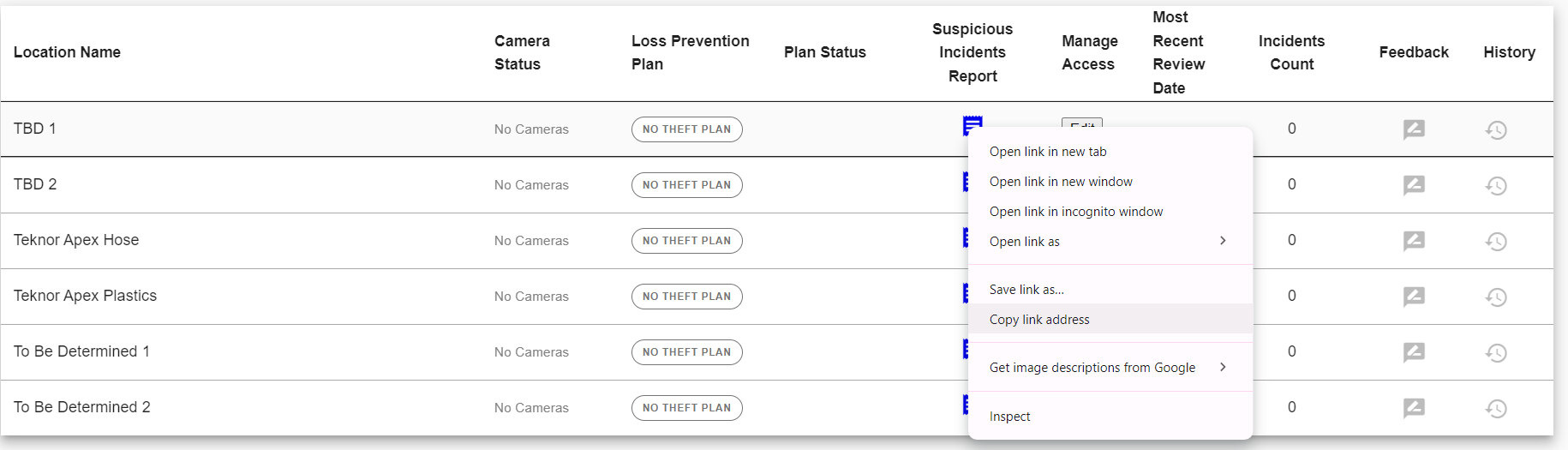This screenshot has height=450, width=1568.
Task: Click 'NO THEFT PLAN' for Teknor Apex Hose
Action: tap(687, 241)
